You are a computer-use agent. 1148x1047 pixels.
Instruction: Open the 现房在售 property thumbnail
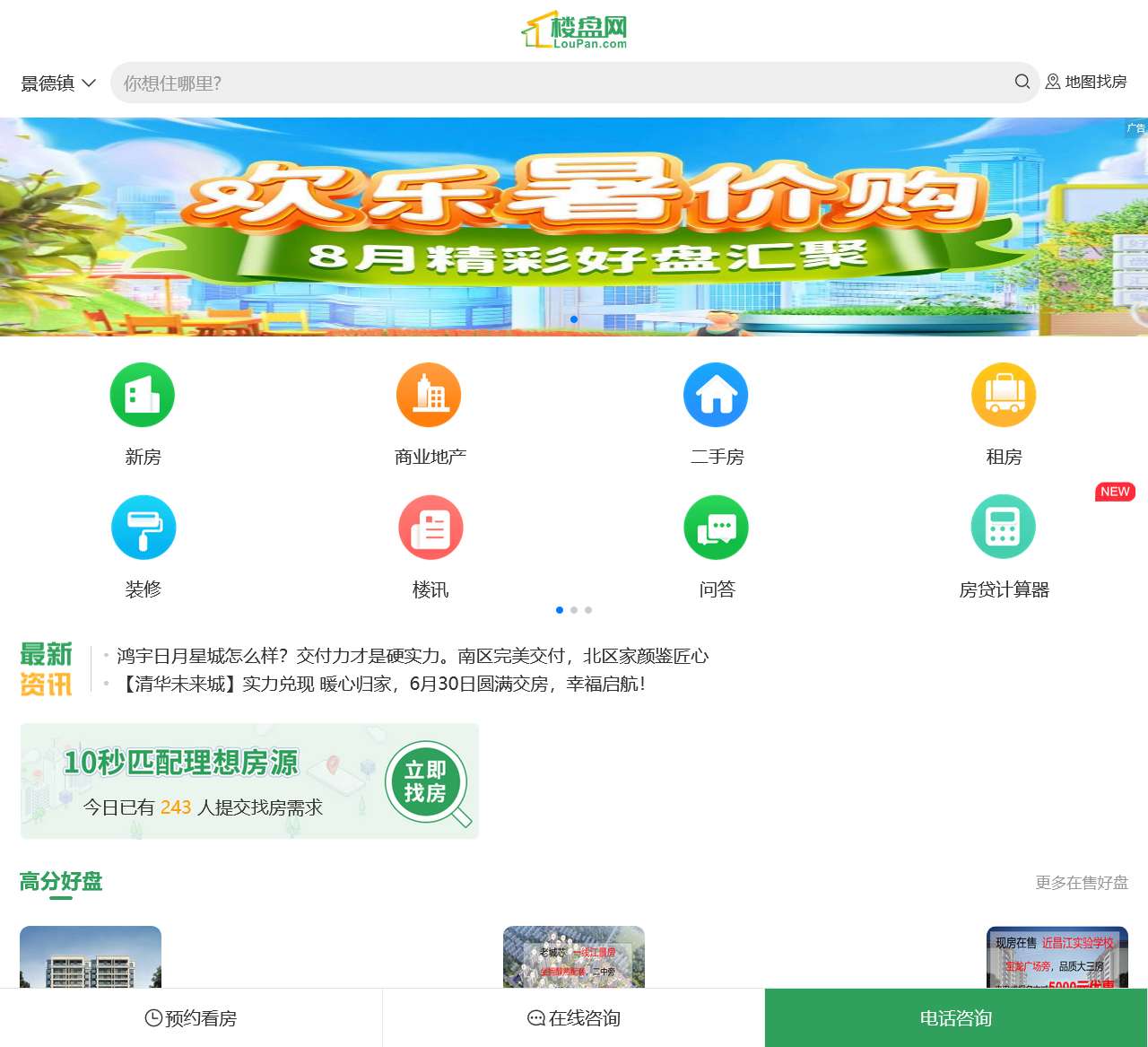click(x=1057, y=957)
